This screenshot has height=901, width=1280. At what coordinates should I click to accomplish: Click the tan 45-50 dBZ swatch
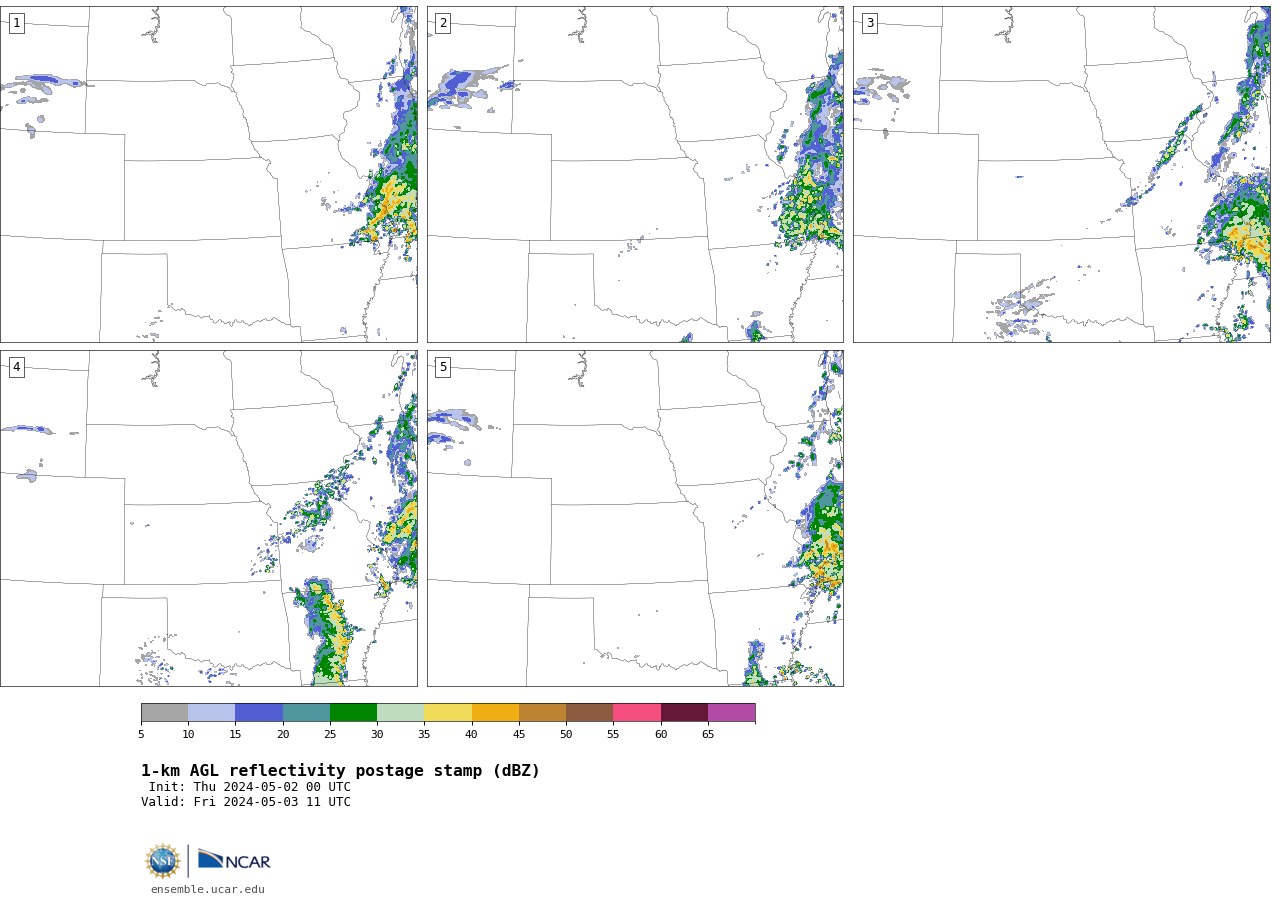542,712
